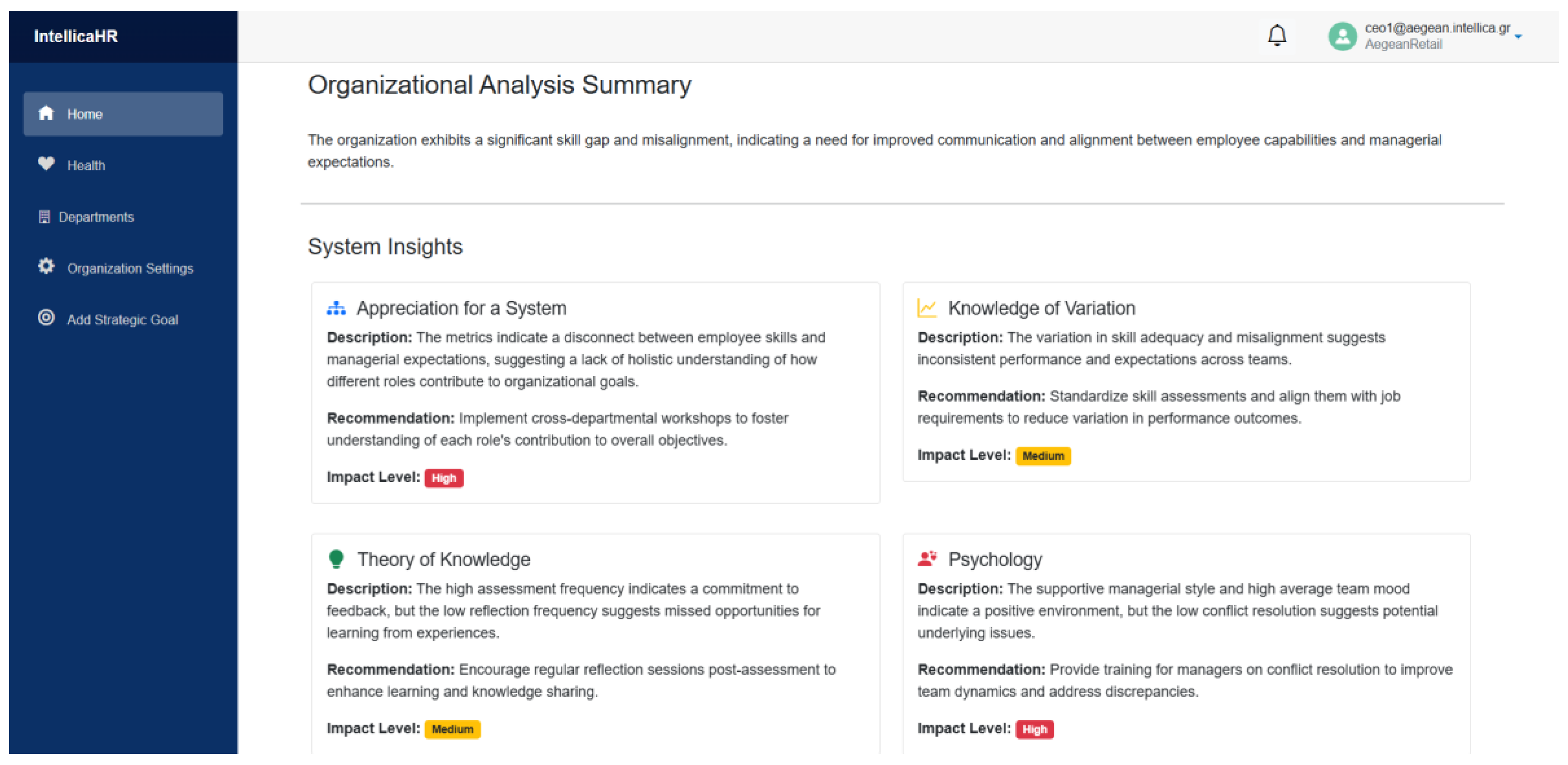The width and height of the screenshot is (1568, 765).
Task: Select Add Strategic Goal link
Action: pos(123,319)
